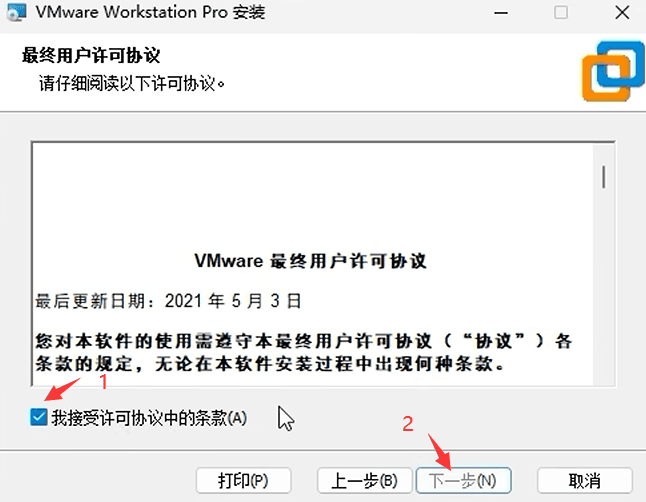Click the bold paragraph starting 您对本软件的使用

click(x=304, y=352)
